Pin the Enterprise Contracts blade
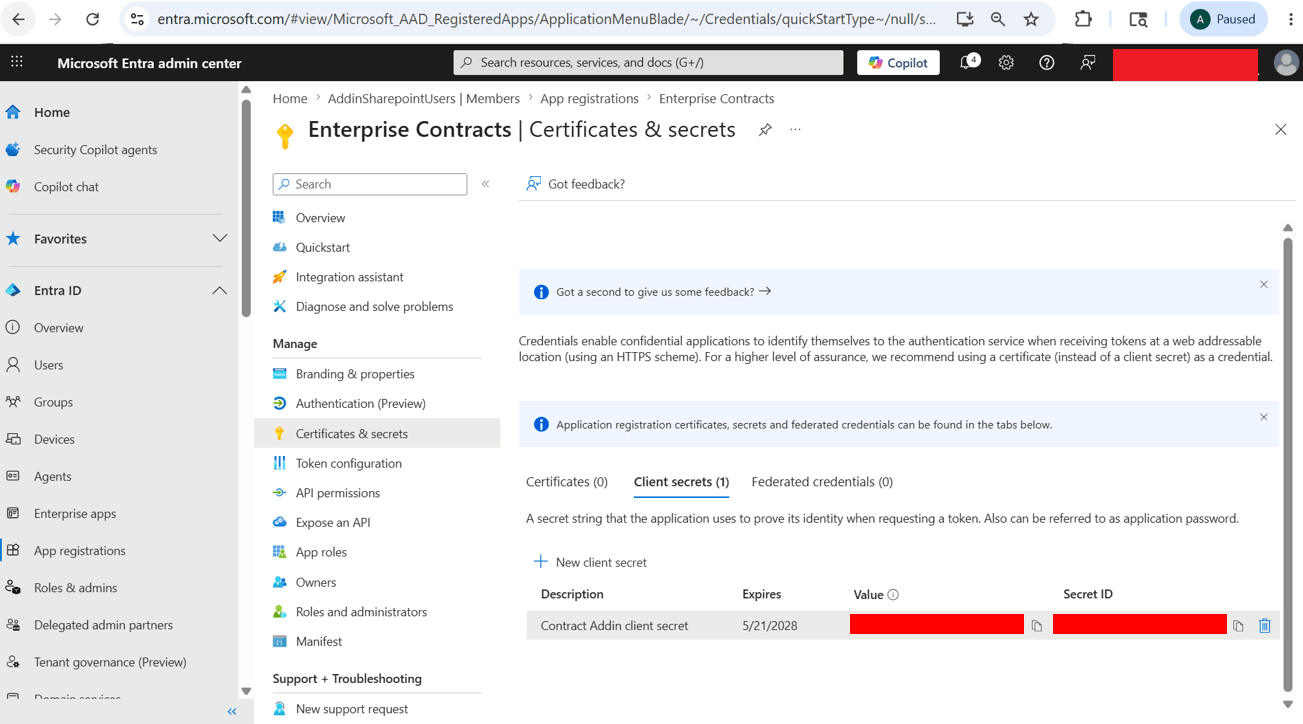The height and width of the screenshot is (724, 1303). click(x=765, y=130)
